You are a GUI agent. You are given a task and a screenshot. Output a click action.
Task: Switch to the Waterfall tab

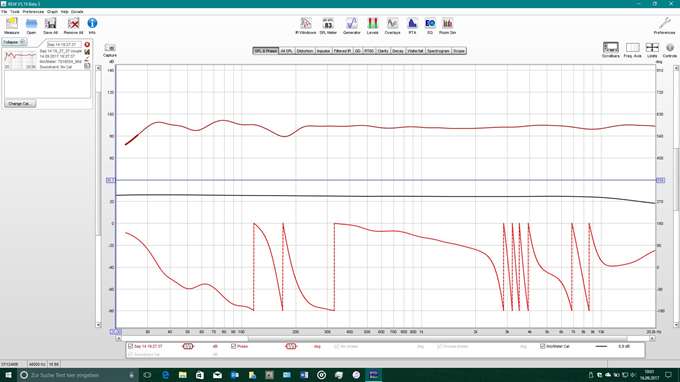415,51
